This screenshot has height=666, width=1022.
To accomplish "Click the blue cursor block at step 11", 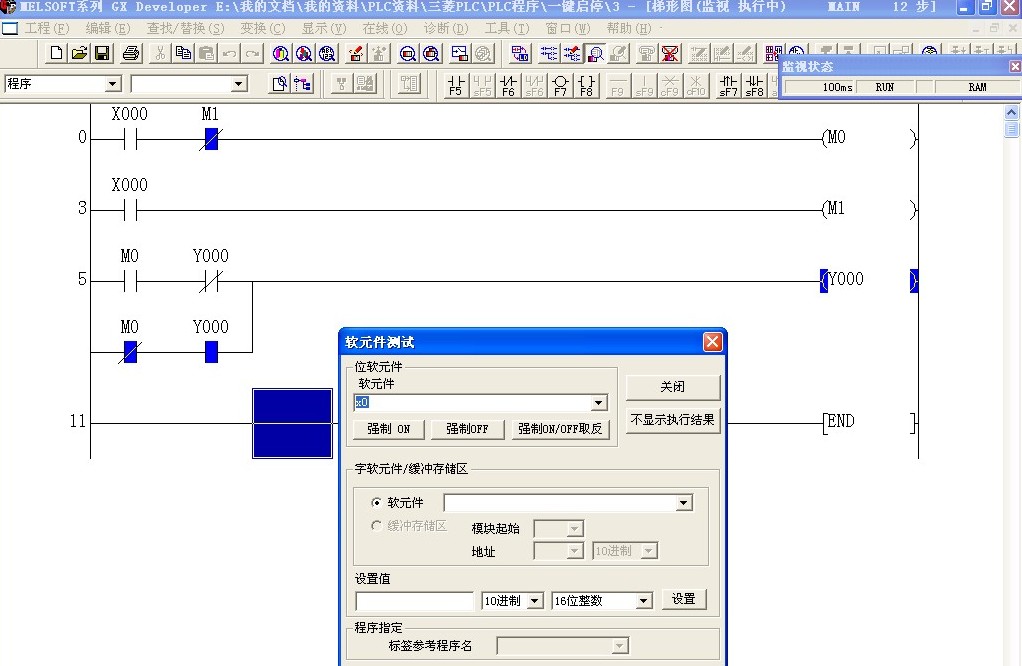I will pos(293,424).
